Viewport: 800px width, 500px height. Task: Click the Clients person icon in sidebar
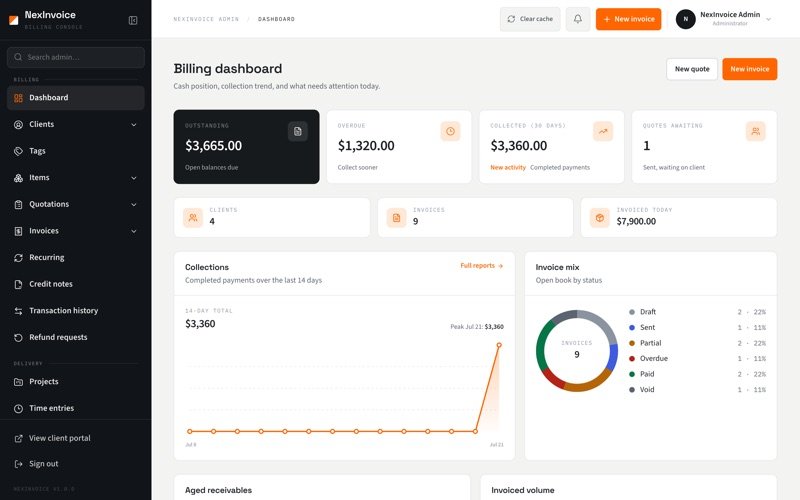[x=18, y=124]
